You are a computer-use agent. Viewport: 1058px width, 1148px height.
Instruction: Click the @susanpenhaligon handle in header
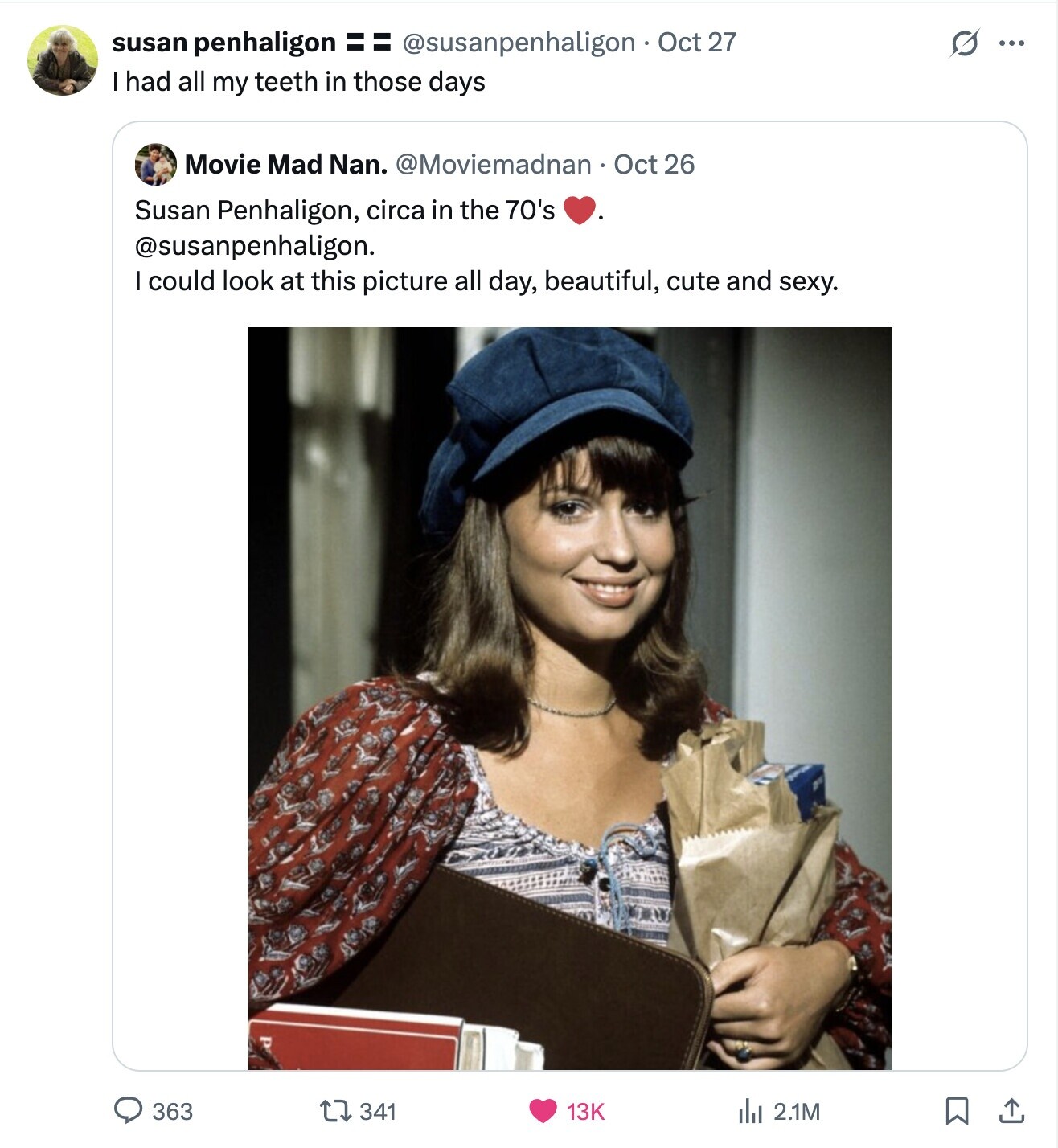click(x=519, y=43)
